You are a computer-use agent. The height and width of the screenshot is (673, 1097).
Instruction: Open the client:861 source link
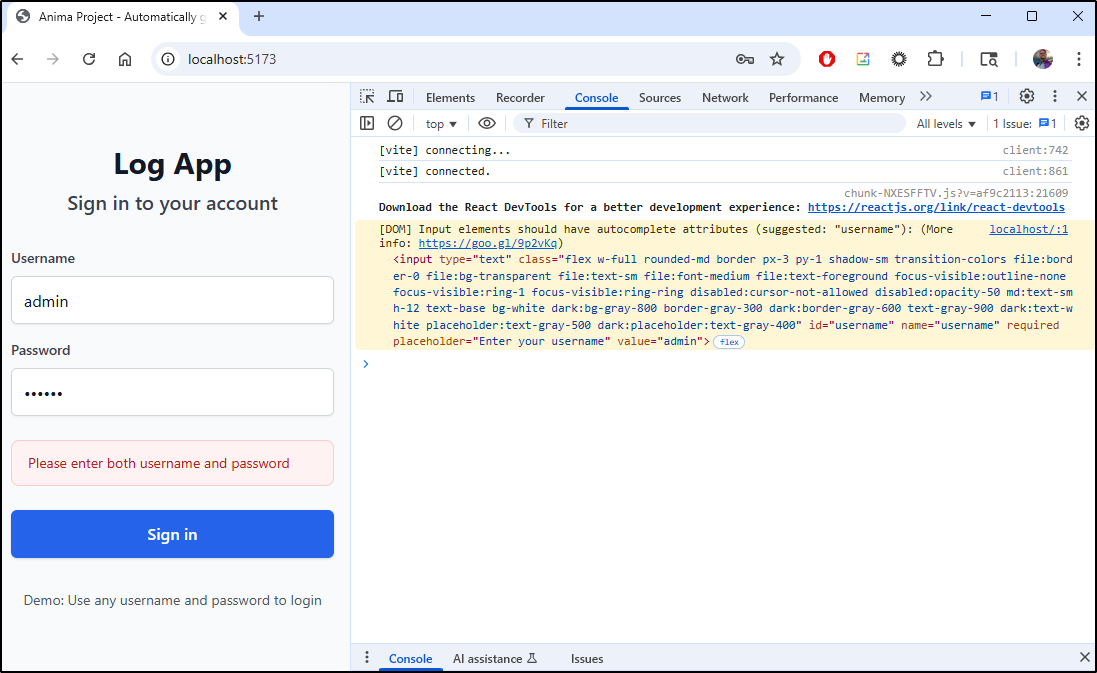(1035, 171)
